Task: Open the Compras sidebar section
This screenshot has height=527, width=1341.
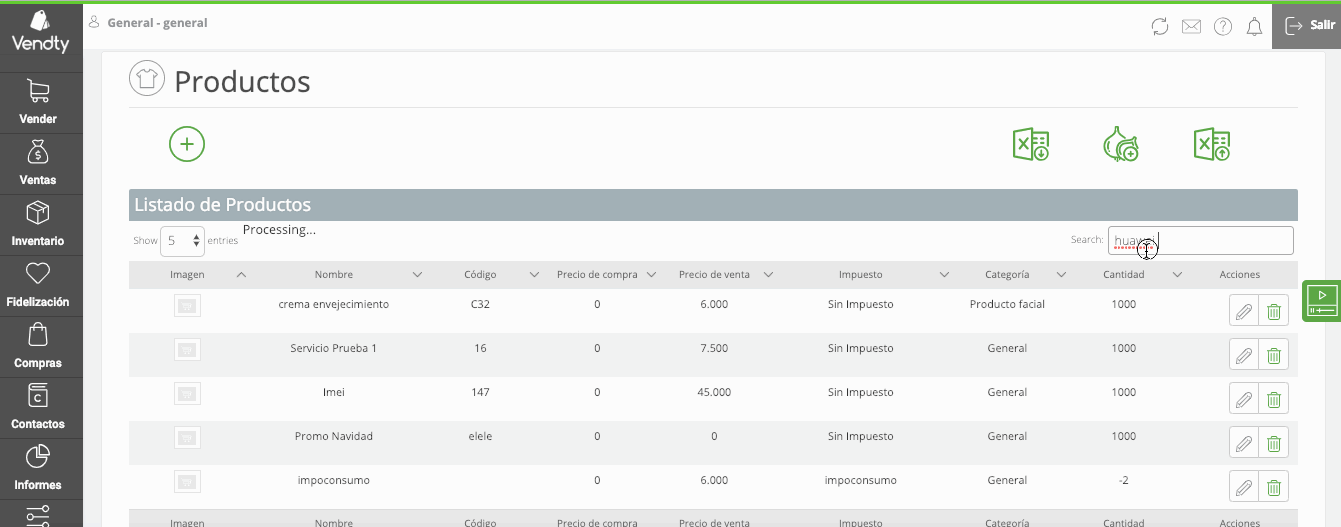Action: tap(38, 346)
